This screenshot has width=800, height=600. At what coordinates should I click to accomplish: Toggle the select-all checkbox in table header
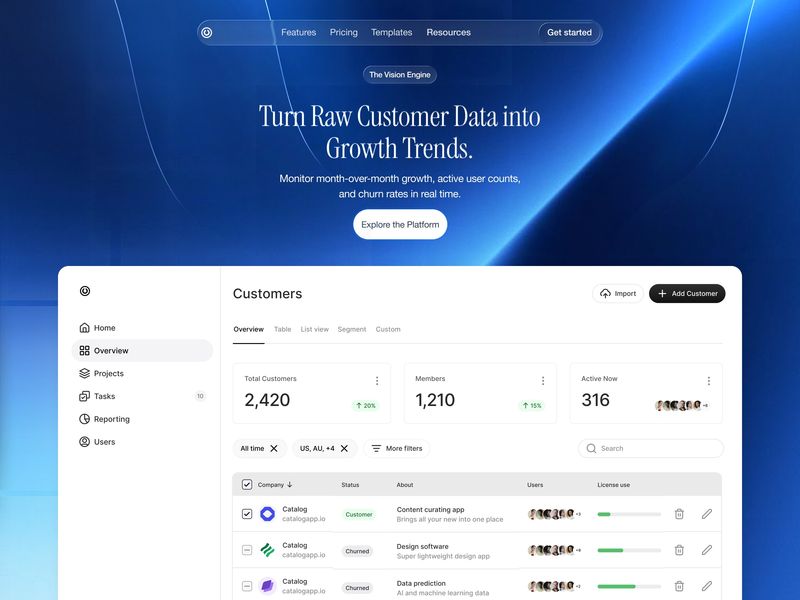pos(247,485)
